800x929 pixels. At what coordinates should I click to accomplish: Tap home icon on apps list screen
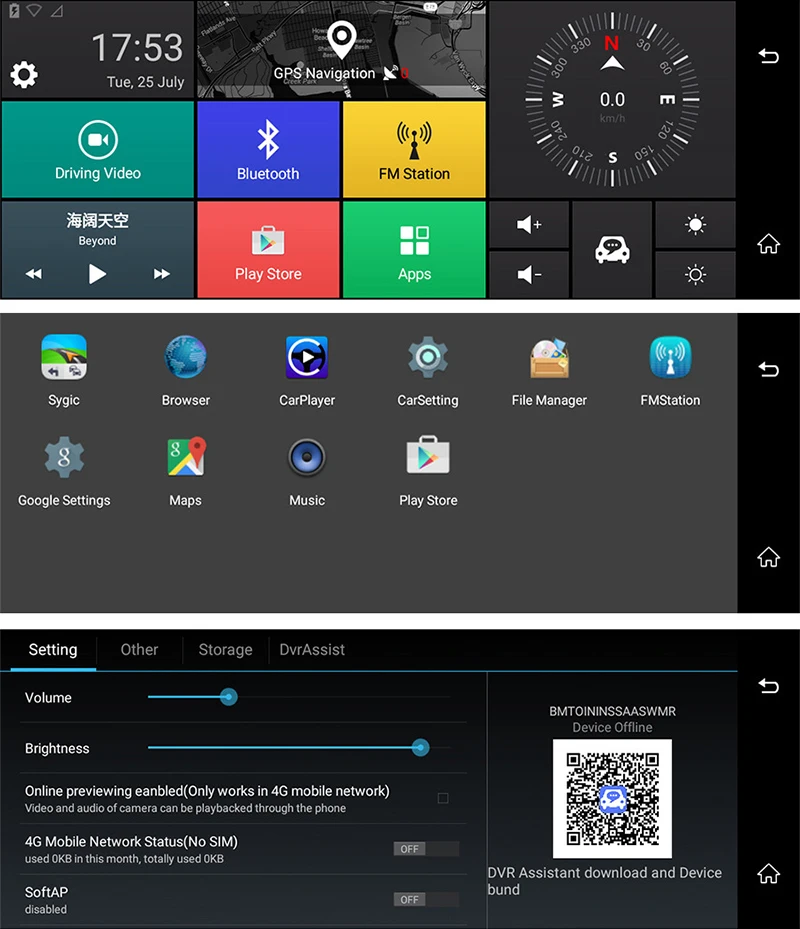(x=769, y=557)
